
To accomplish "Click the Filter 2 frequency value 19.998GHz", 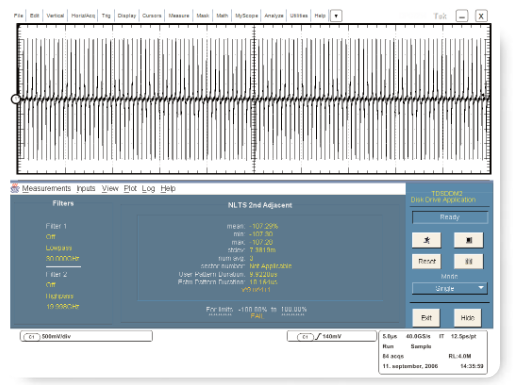I will point(62,307).
